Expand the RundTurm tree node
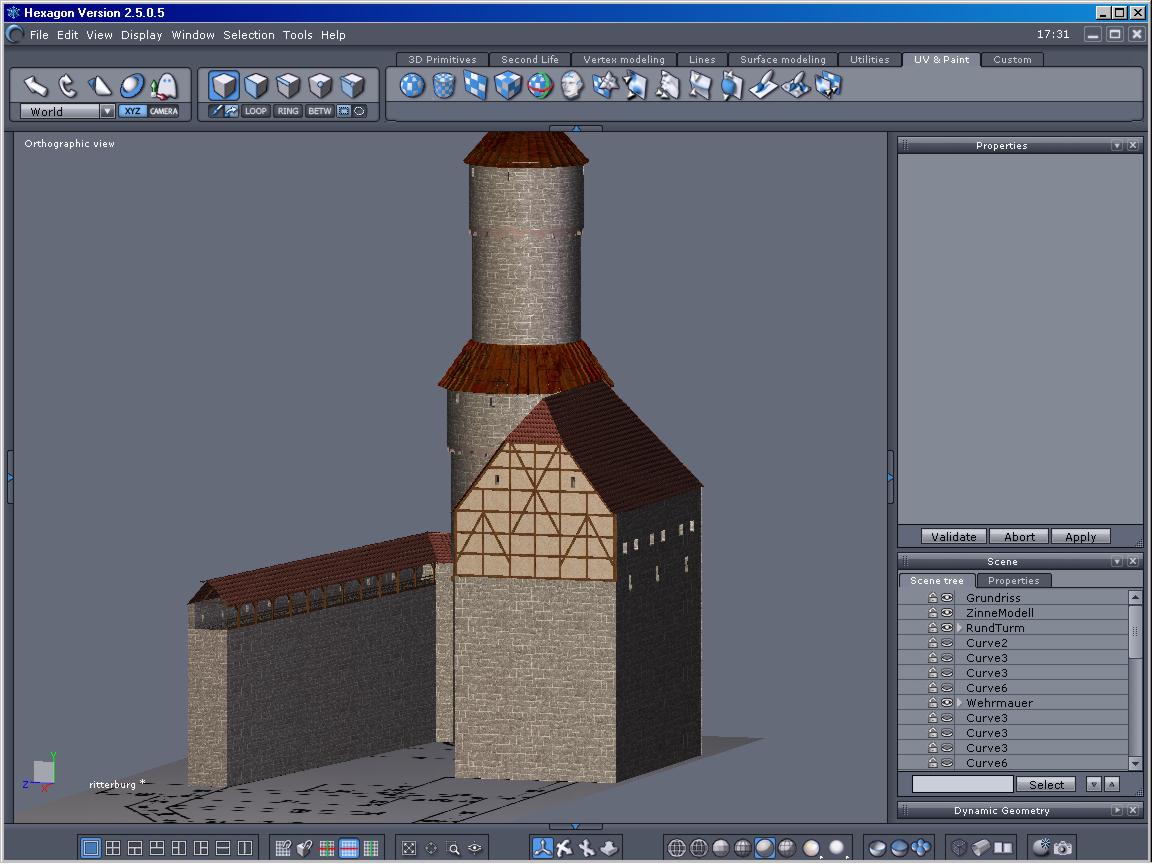 point(959,628)
